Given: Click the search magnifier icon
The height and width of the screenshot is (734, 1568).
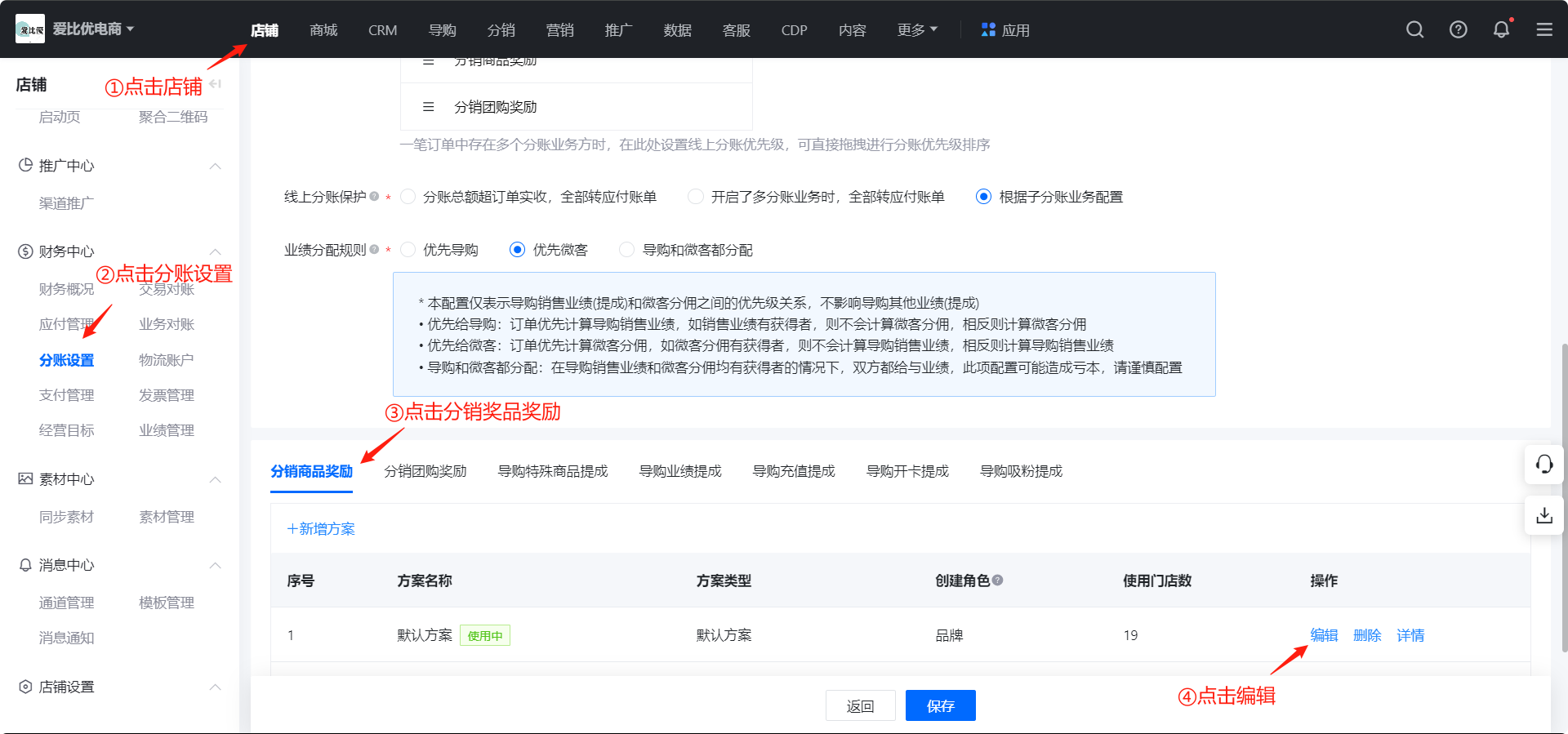Looking at the screenshot, I should 1414,30.
